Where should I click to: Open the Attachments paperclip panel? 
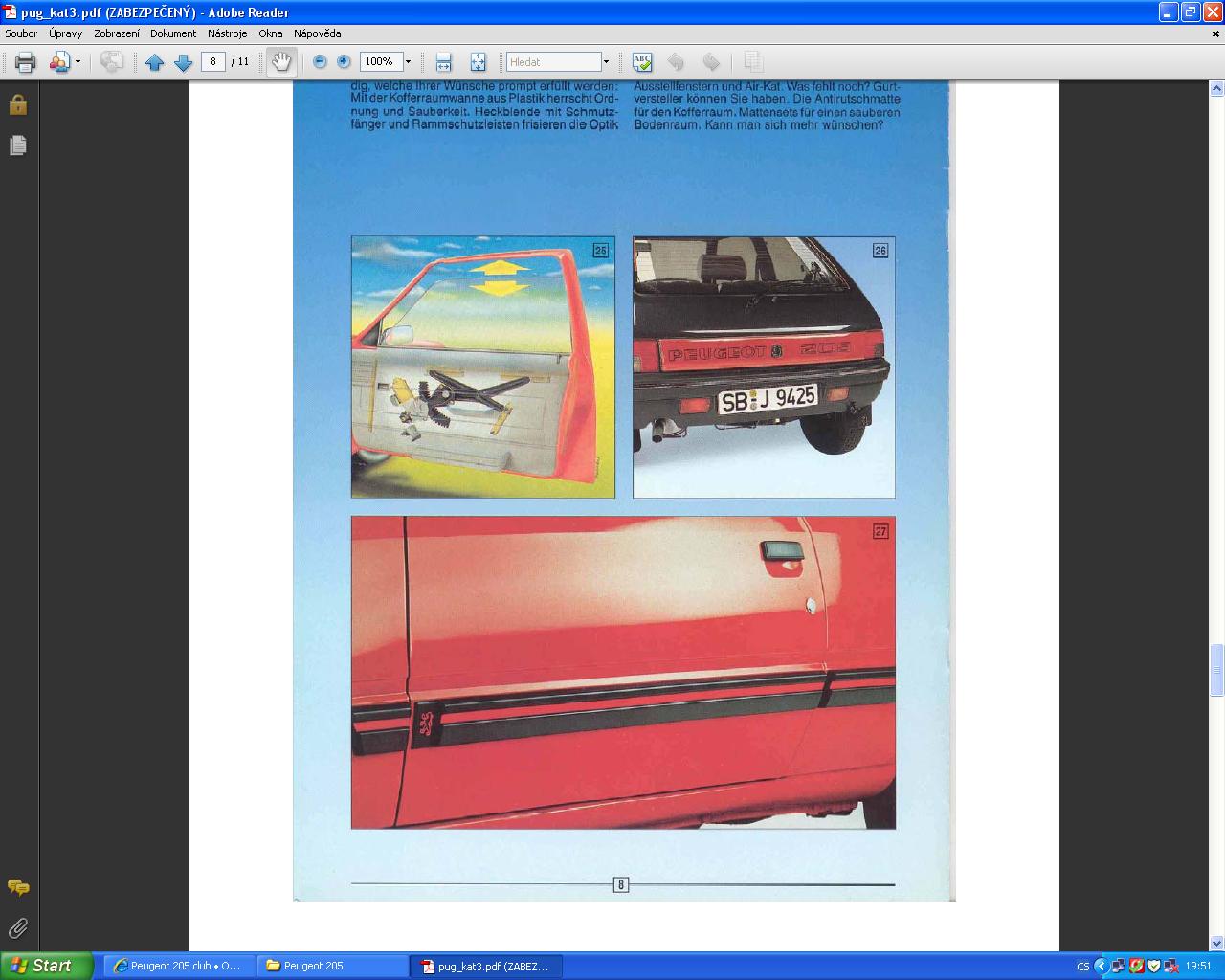coord(18,928)
